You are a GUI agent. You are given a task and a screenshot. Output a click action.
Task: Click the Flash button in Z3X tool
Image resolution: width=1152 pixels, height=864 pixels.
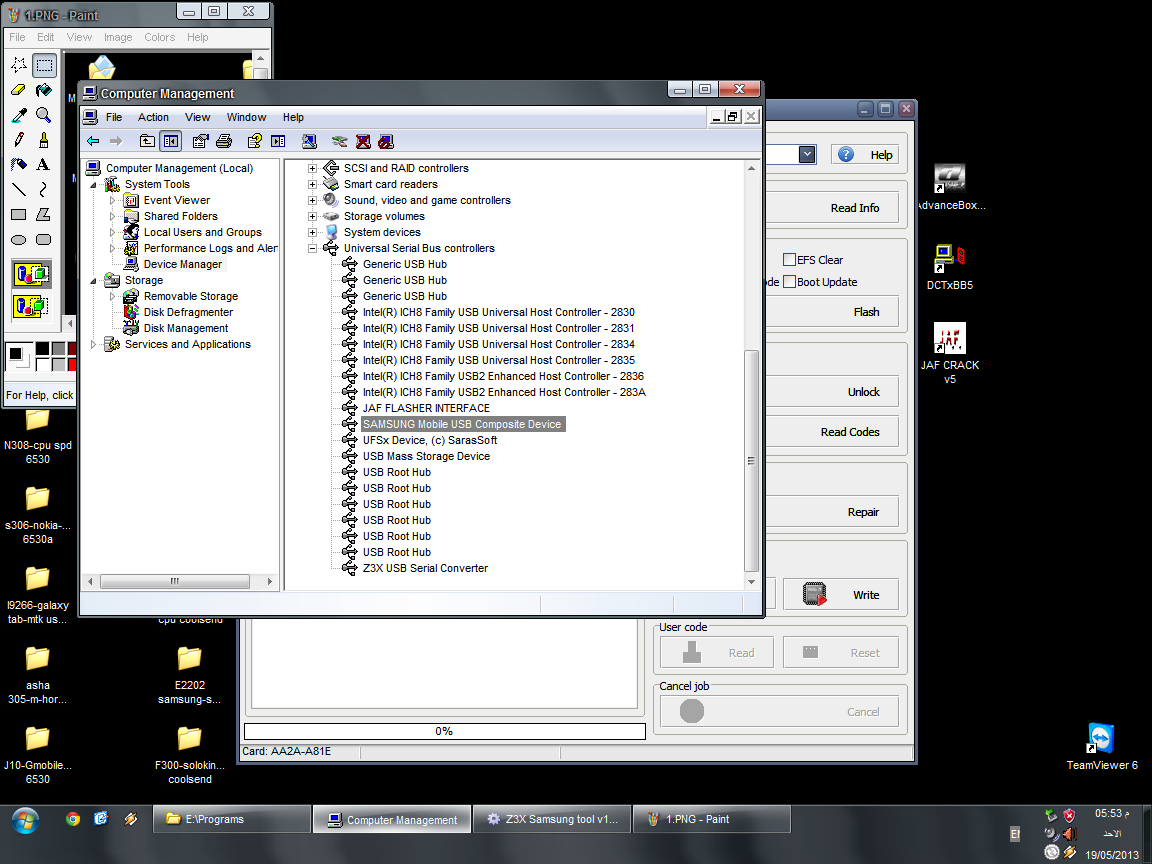click(832, 312)
